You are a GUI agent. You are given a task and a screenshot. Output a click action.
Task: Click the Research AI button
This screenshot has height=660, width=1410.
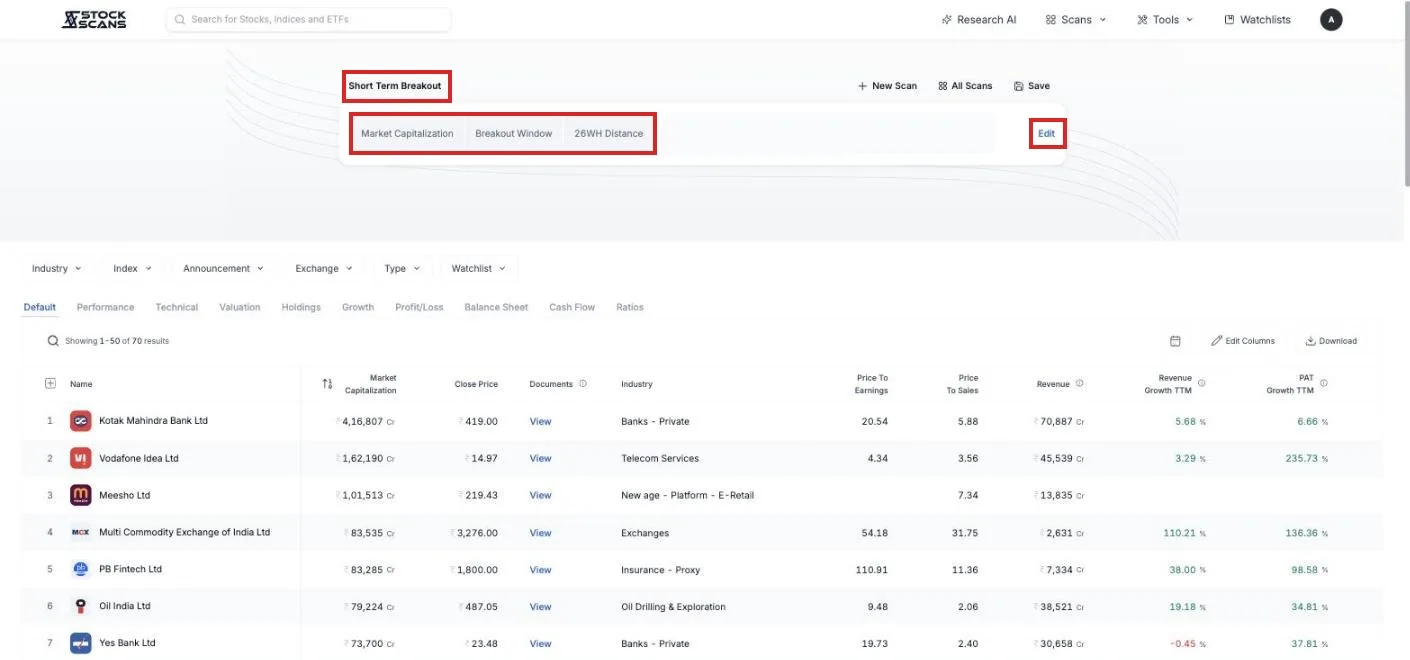point(979,19)
